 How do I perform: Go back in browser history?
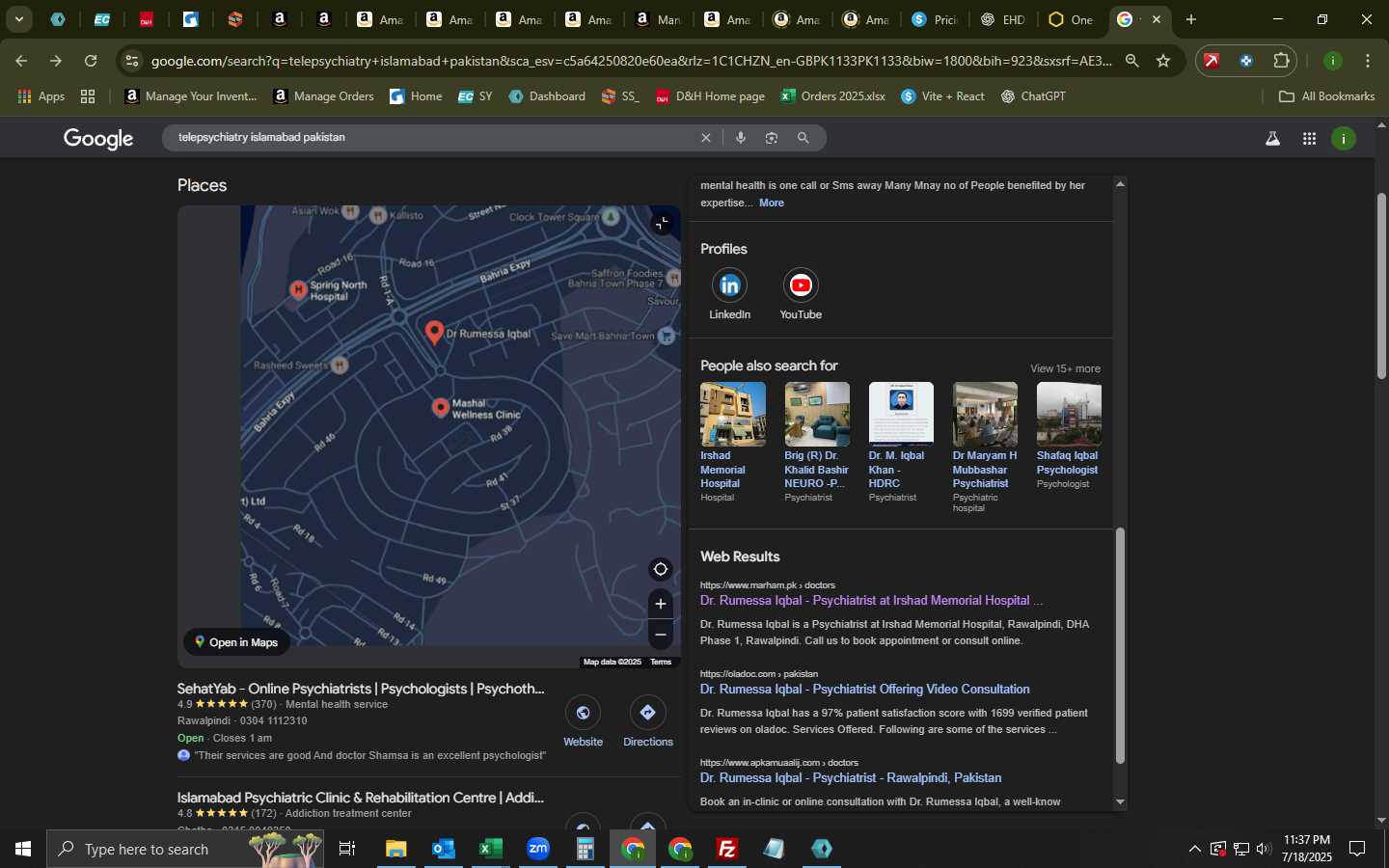pos(21,61)
